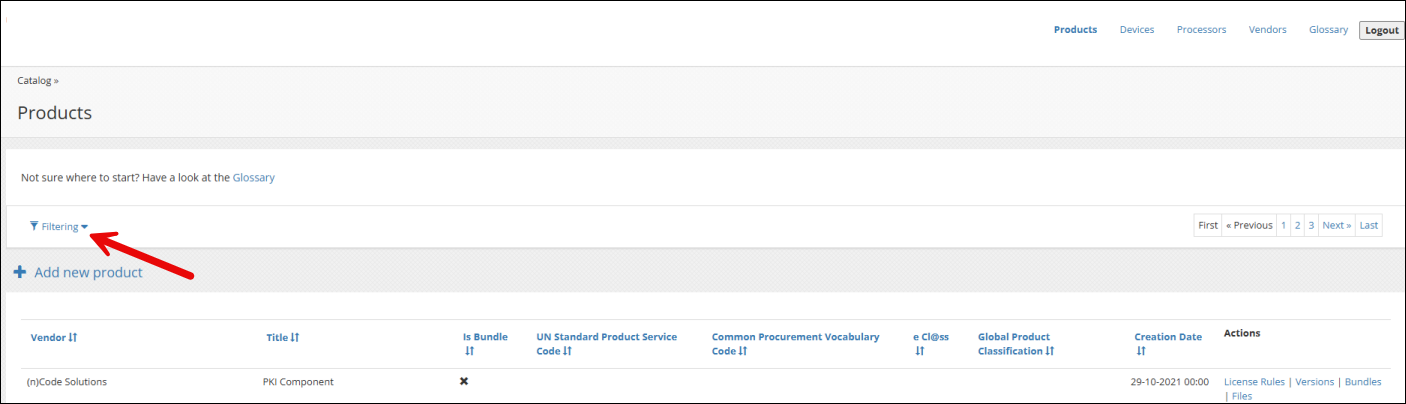
Task: Sort by Global Product Classification
Action: [x=1016, y=344]
